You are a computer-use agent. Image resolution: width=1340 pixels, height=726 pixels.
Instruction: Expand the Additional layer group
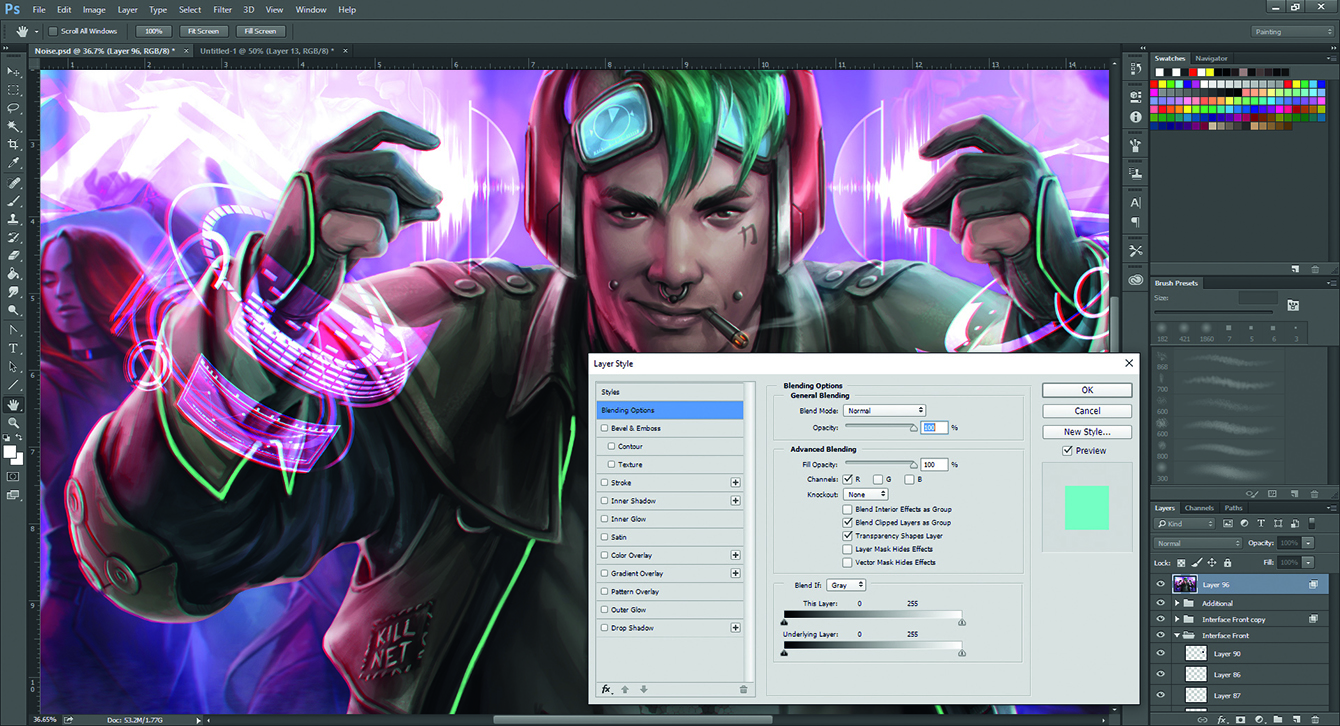pyautogui.click(x=1176, y=603)
